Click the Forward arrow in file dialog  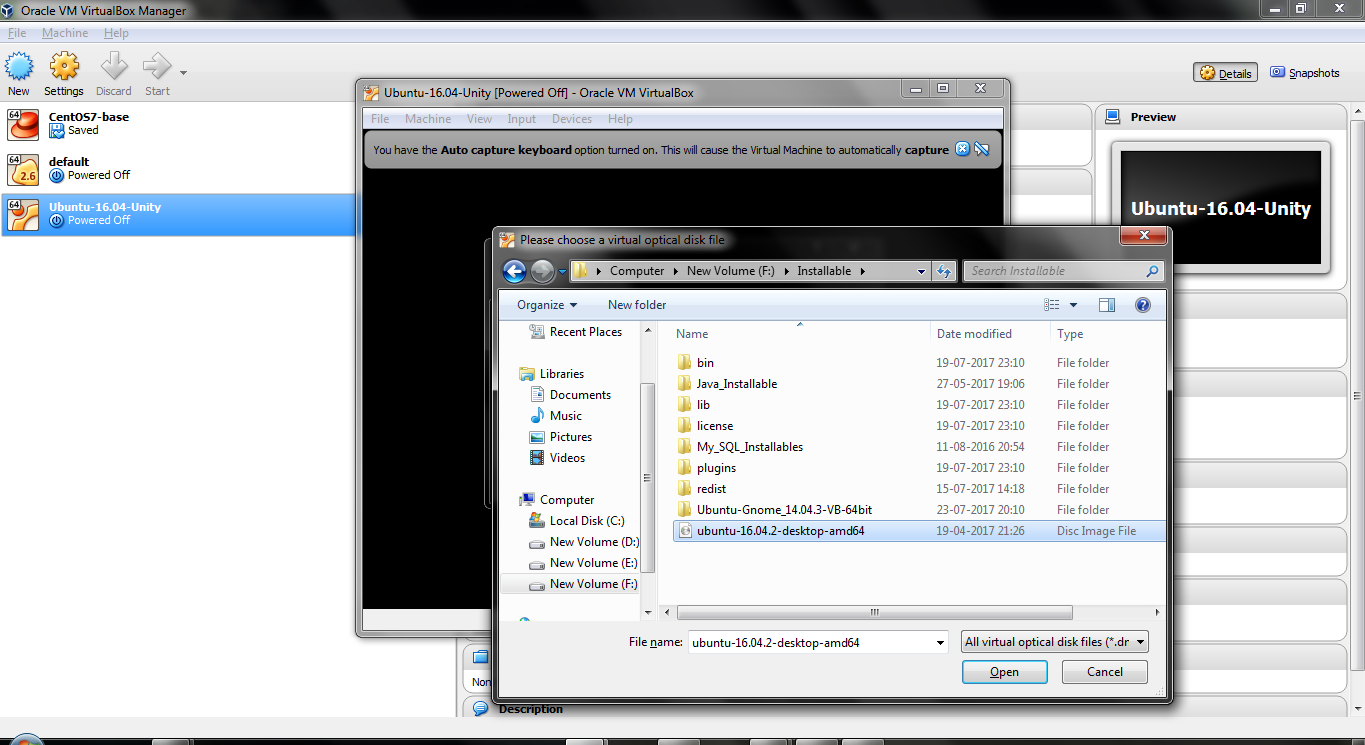pos(542,271)
